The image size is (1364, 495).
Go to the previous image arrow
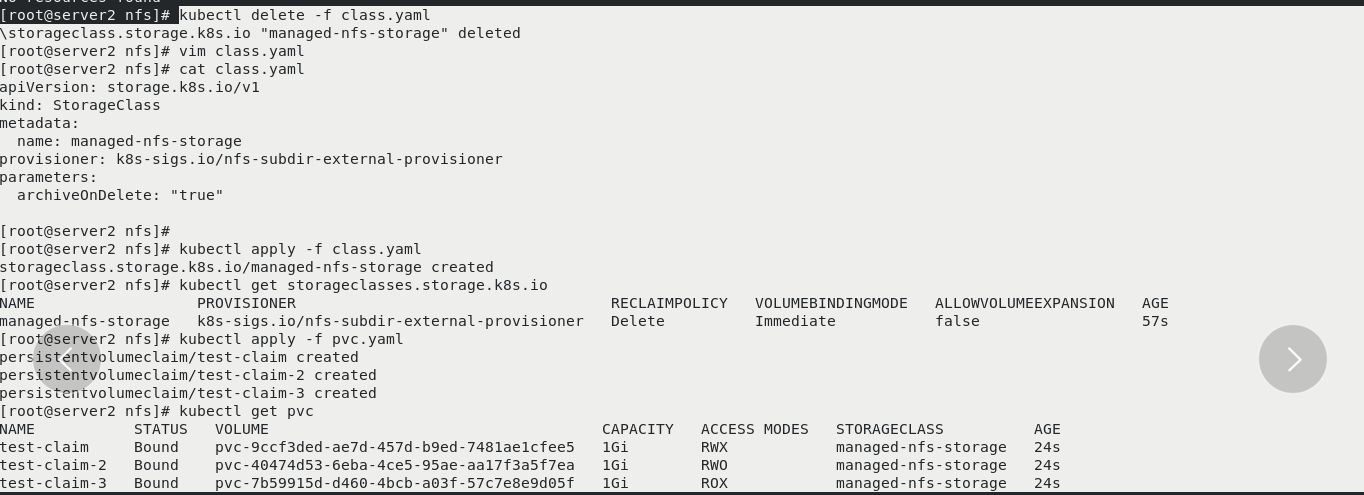tap(68, 359)
